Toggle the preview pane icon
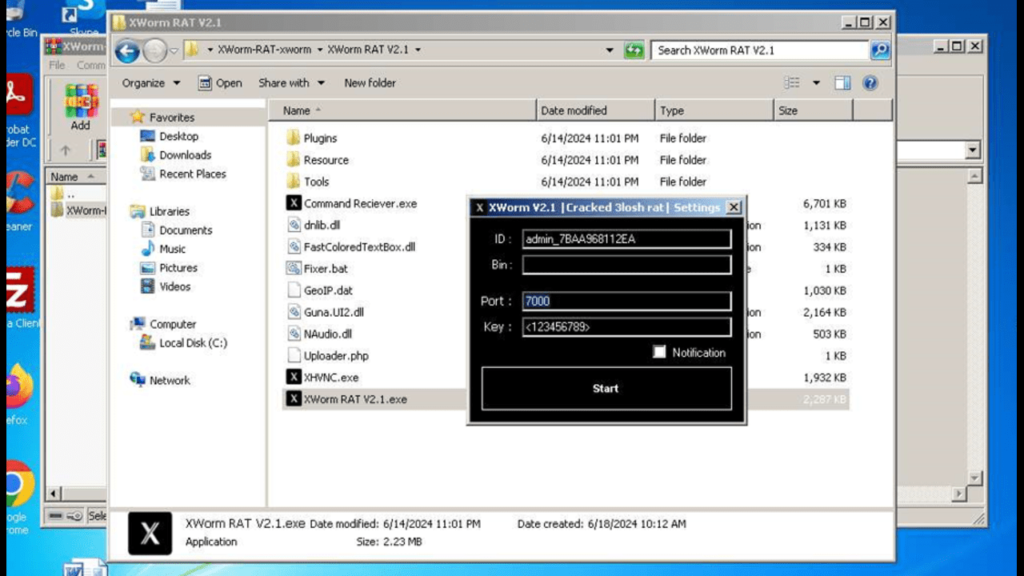This screenshot has height=576, width=1024. (x=842, y=83)
